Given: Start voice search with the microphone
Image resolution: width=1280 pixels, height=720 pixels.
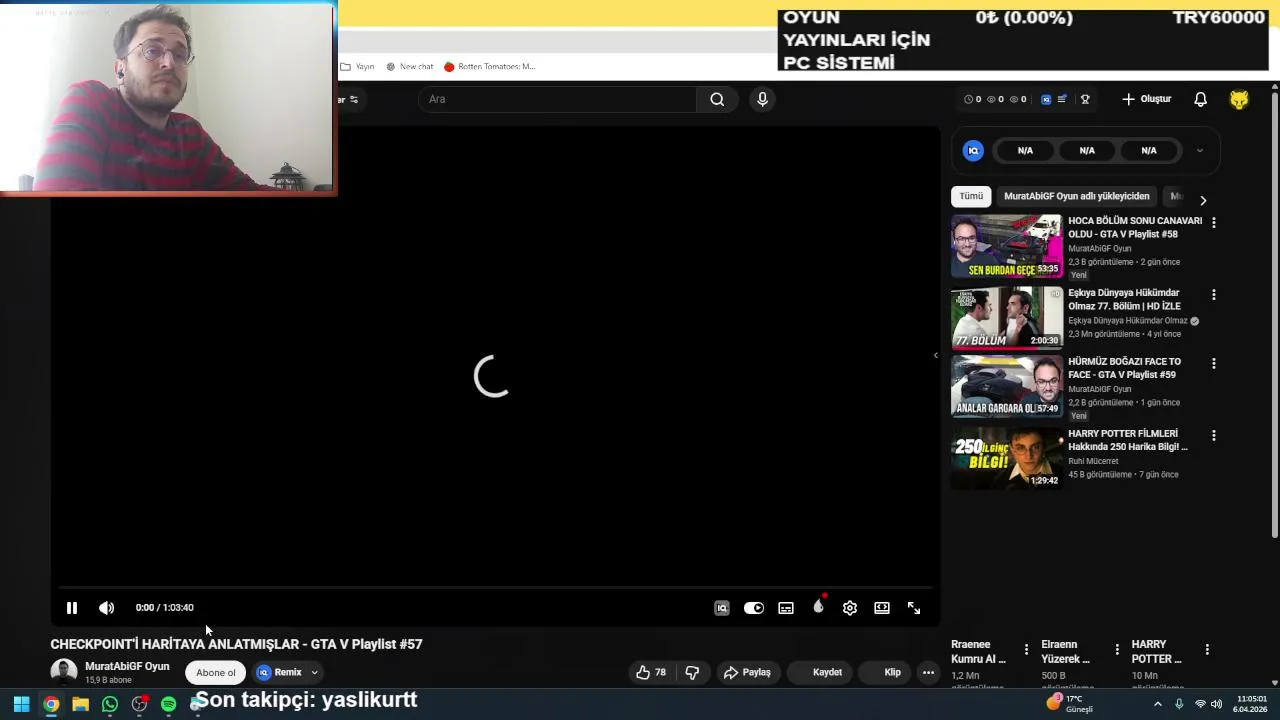Looking at the screenshot, I should [762, 99].
